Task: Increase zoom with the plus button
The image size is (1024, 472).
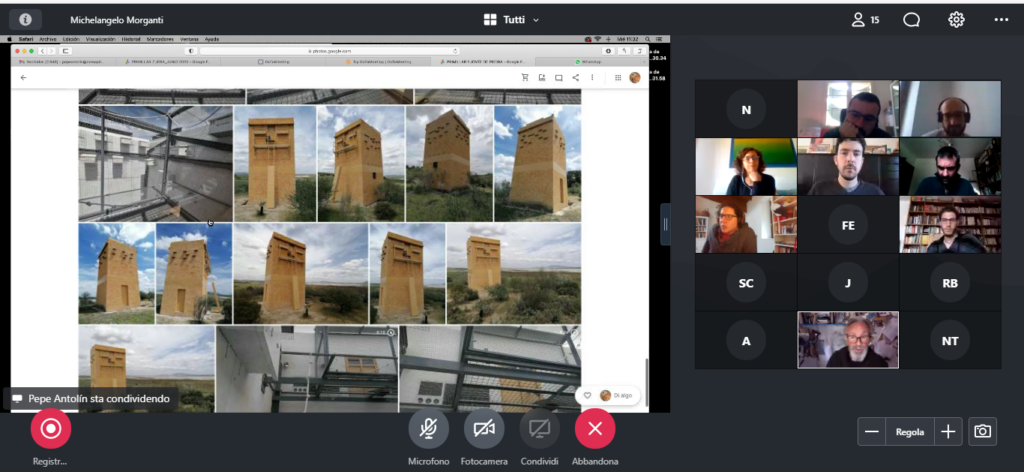Action: (x=948, y=432)
